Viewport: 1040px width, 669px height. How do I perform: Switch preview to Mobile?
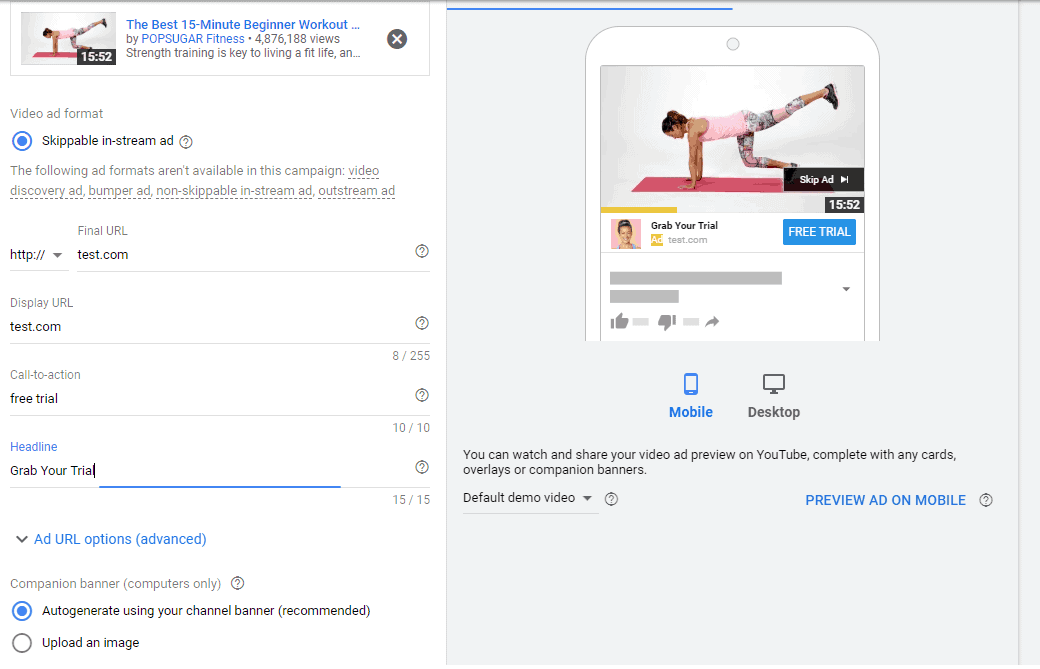[x=690, y=396]
